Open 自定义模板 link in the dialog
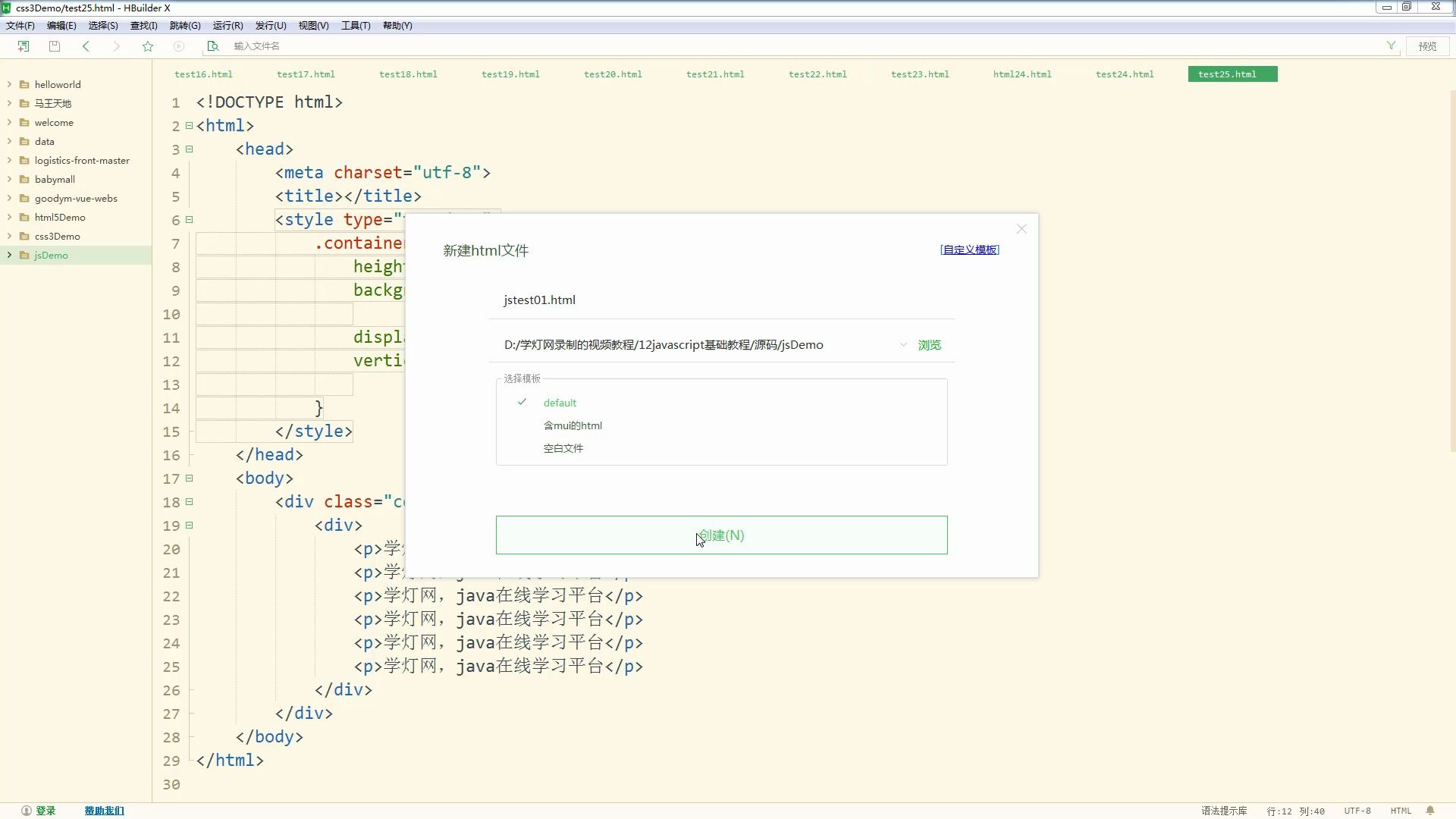This screenshot has width=1456, height=819. point(969,249)
